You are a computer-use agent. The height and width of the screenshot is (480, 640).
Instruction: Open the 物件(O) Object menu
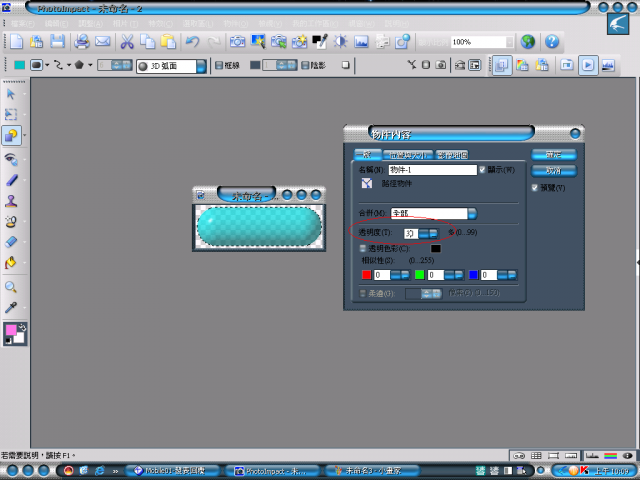click(236, 24)
